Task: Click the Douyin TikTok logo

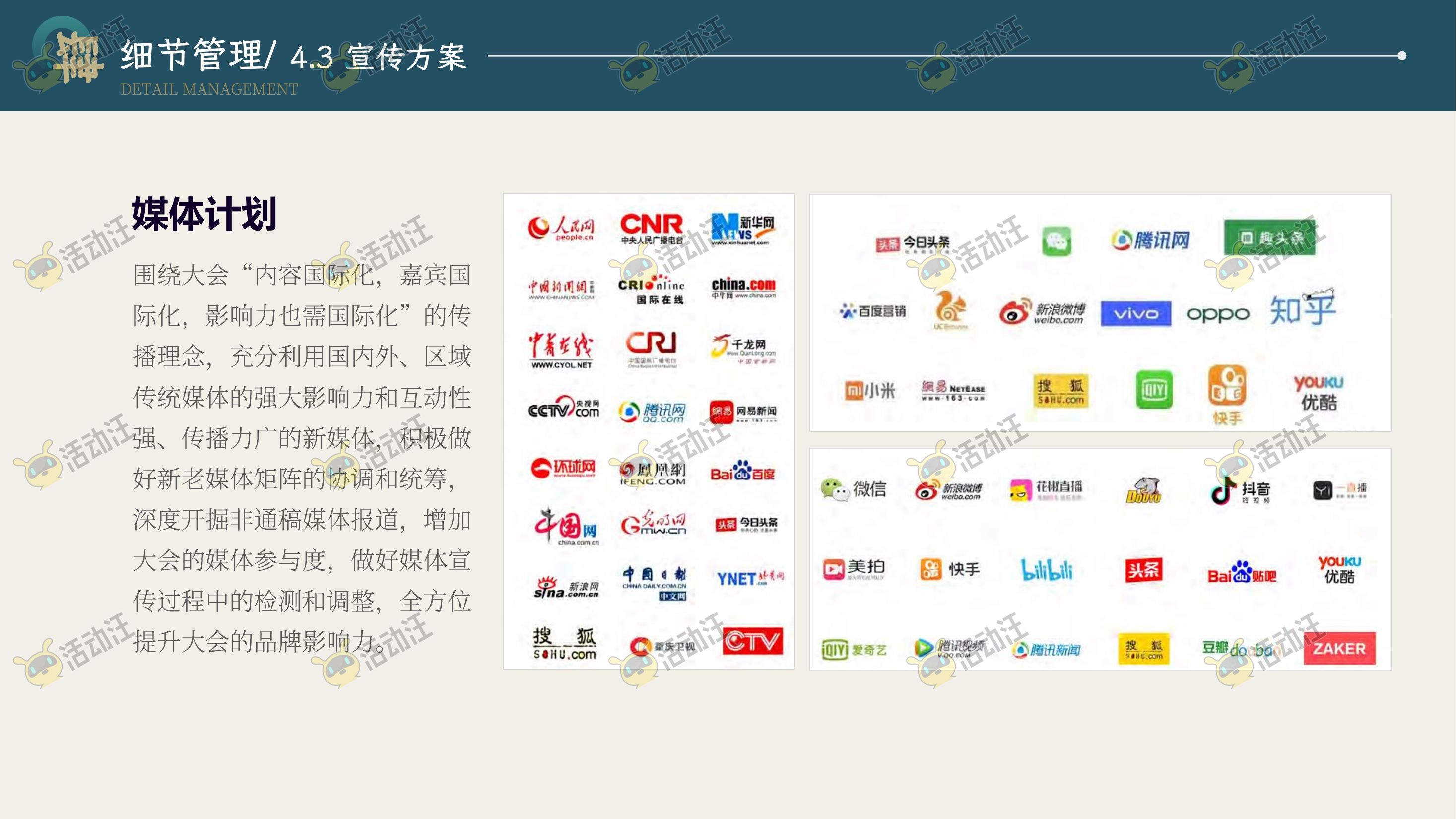Action: click(1240, 490)
